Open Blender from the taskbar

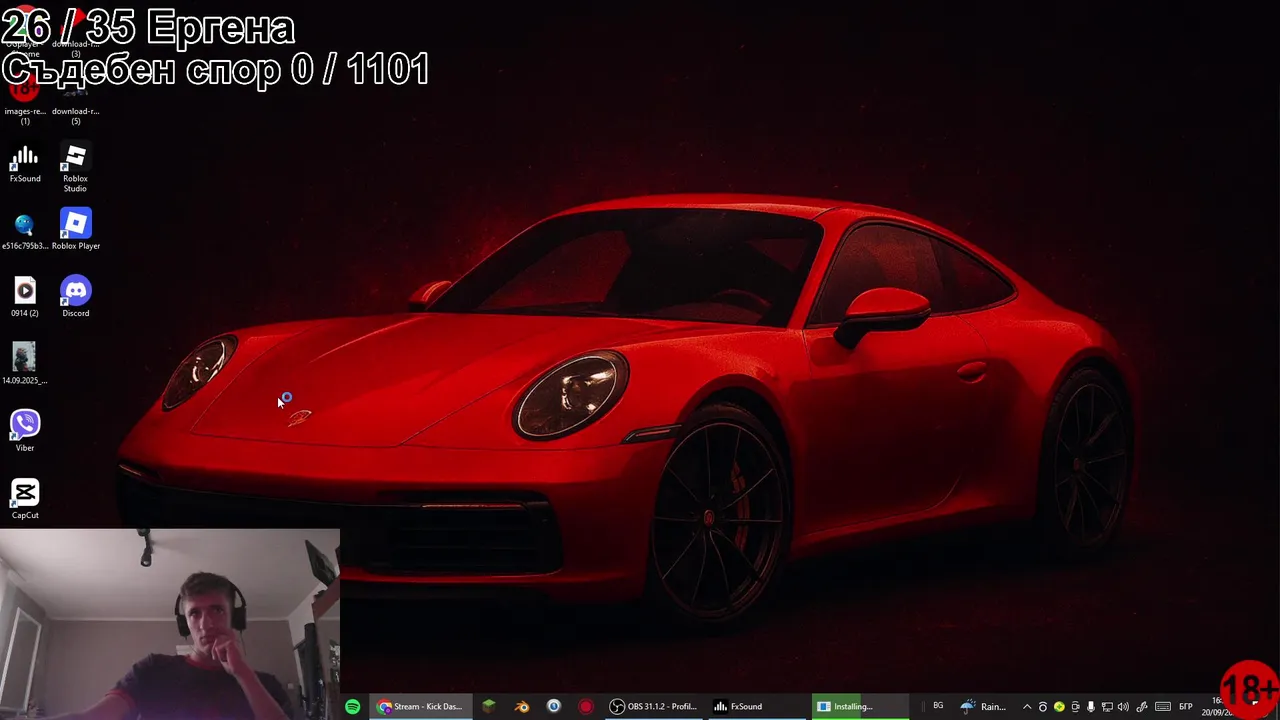[x=521, y=707]
